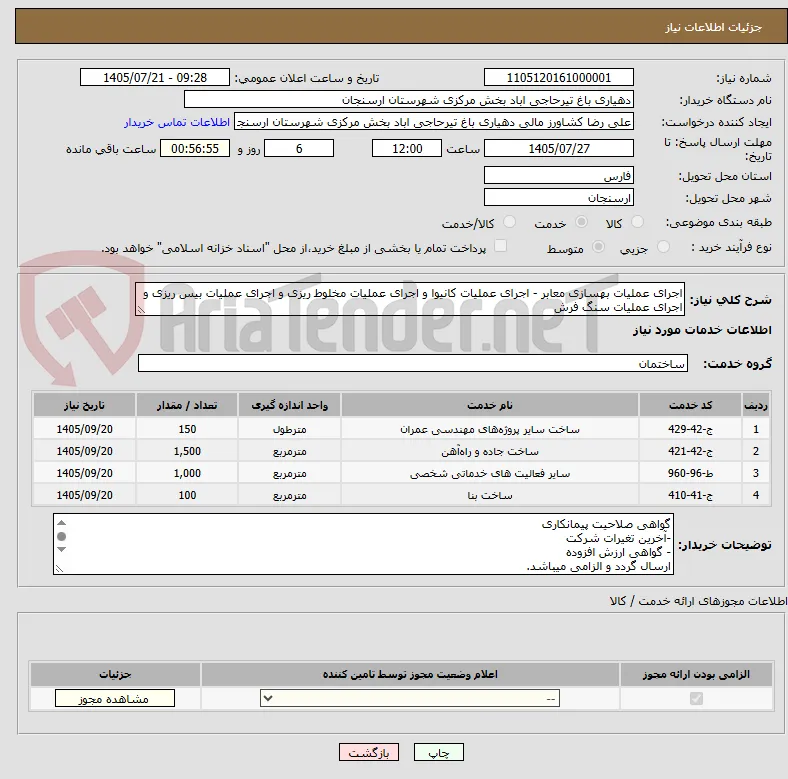The width and height of the screenshot is (788, 779).
Task: Click the تاریخ نیاز column header
Action: (84, 405)
